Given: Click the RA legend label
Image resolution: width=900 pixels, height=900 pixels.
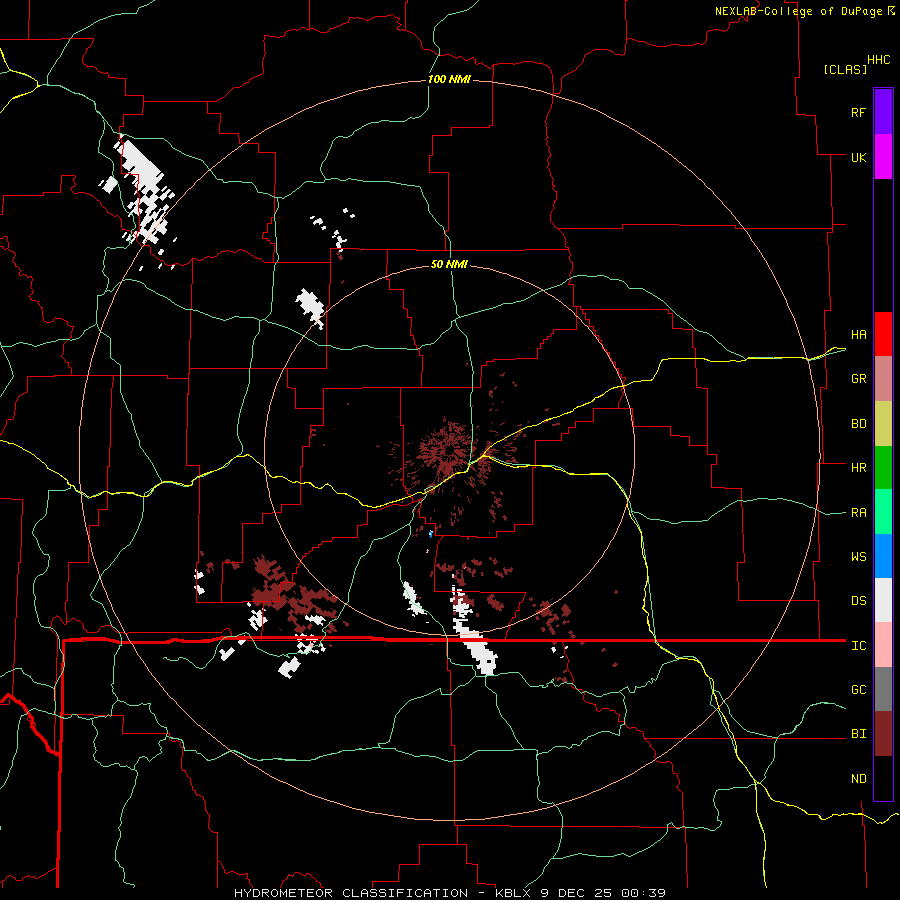Looking at the screenshot, I should point(858,513).
